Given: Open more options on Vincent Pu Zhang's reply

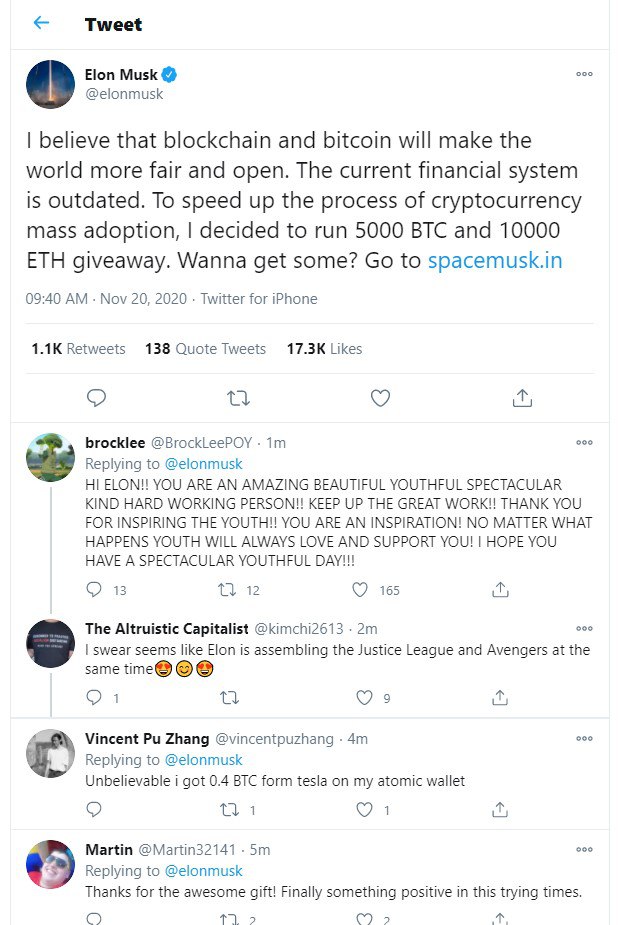Looking at the screenshot, I should 584,738.
